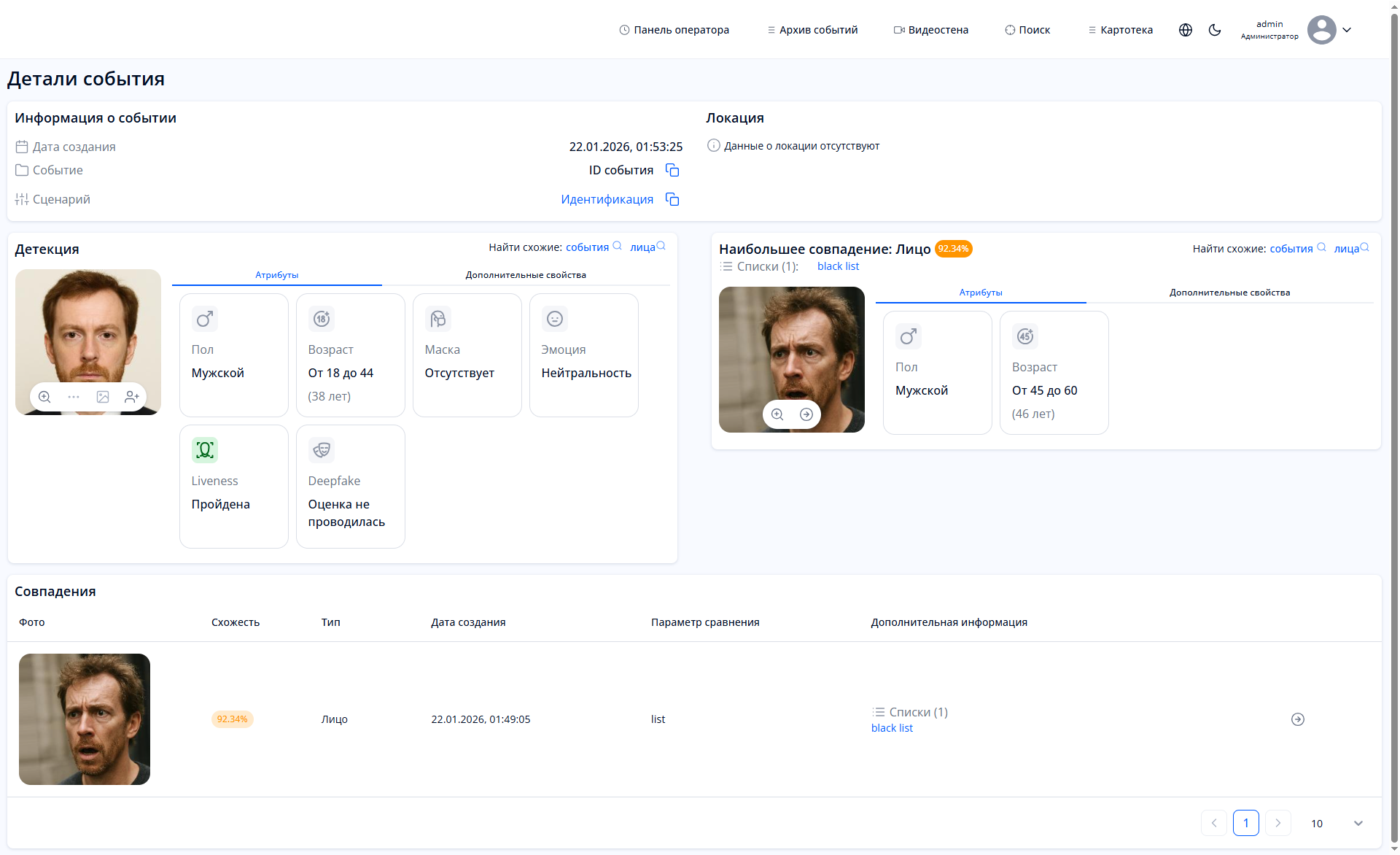Click the match face thumbnail in table

[85, 719]
